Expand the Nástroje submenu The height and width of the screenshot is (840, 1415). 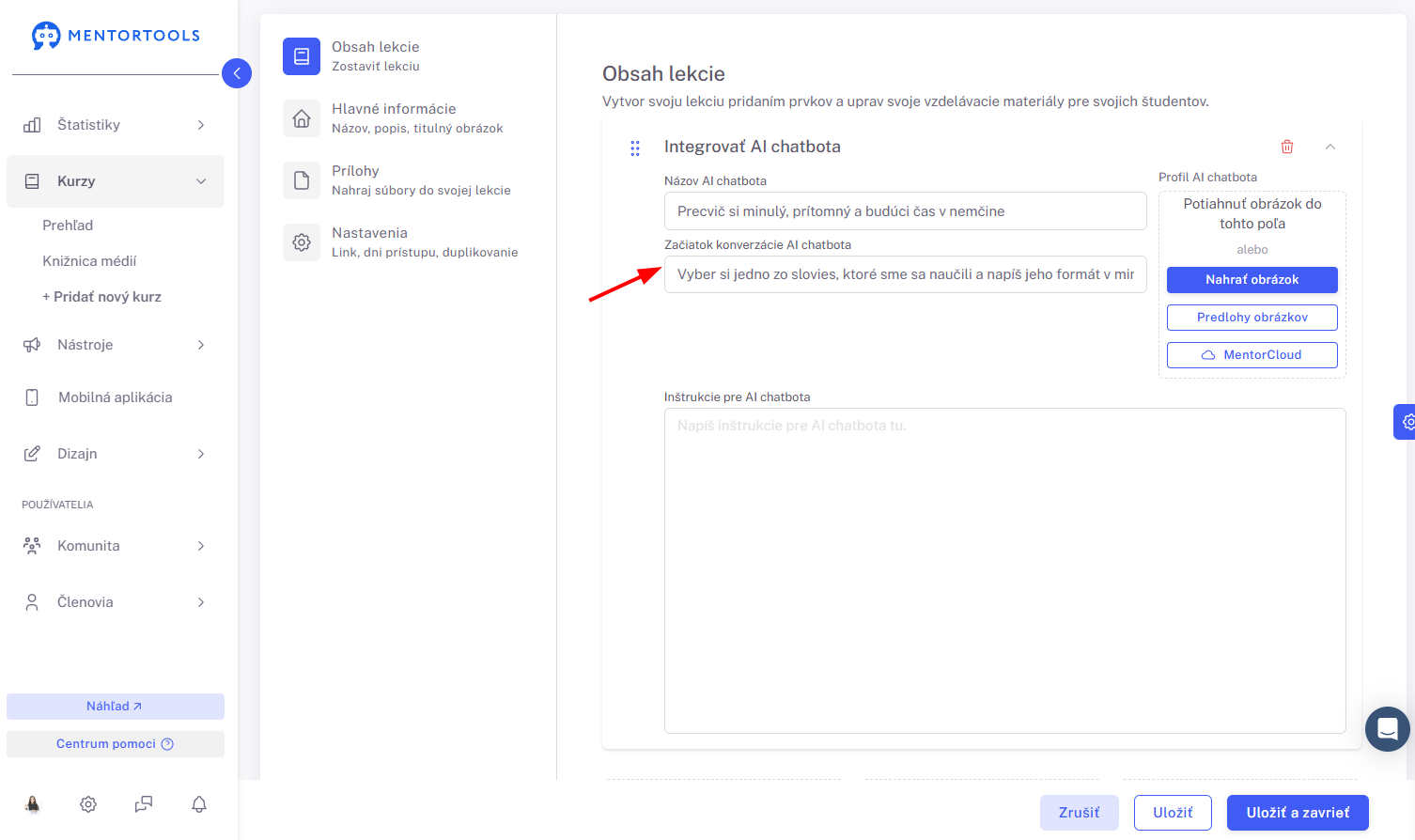coord(116,345)
